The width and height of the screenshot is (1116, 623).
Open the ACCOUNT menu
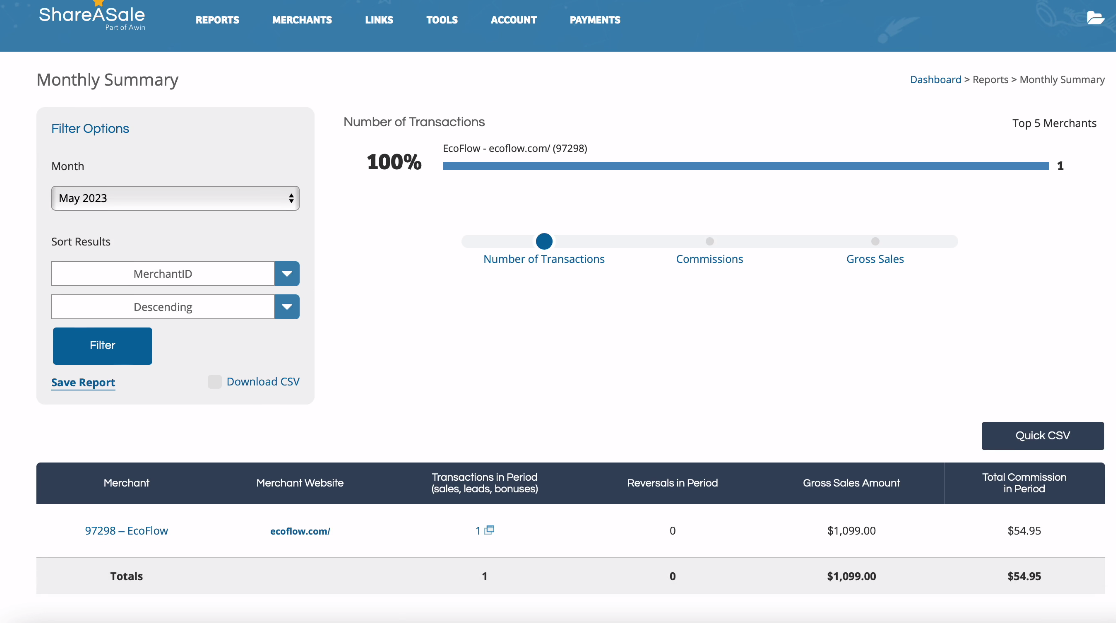pos(513,20)
